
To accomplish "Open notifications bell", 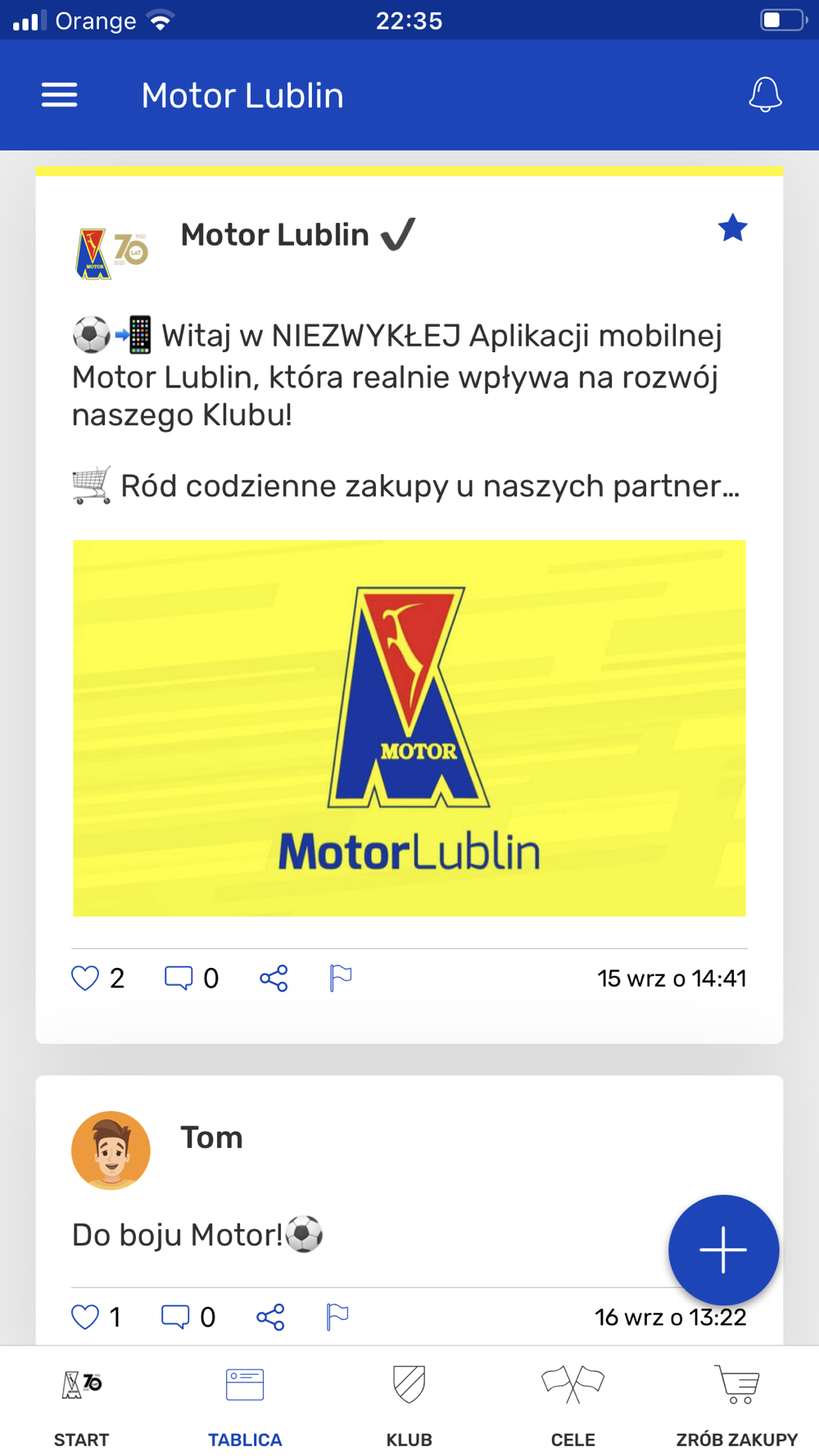I will tap(765, 95).
